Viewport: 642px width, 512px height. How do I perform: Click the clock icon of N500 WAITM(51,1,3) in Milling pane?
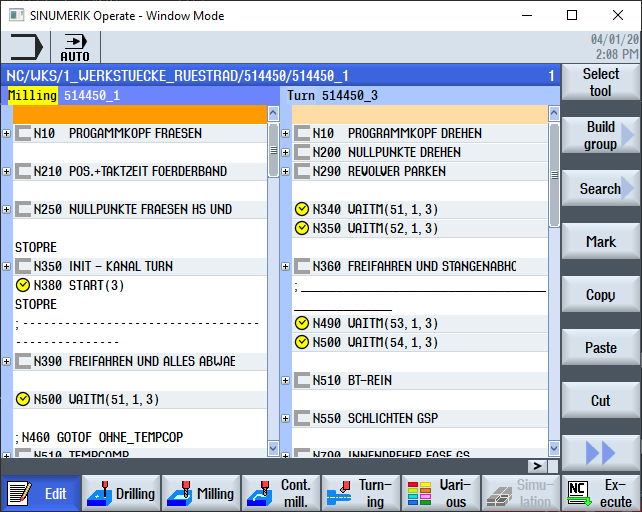click(x=23, y=399)
